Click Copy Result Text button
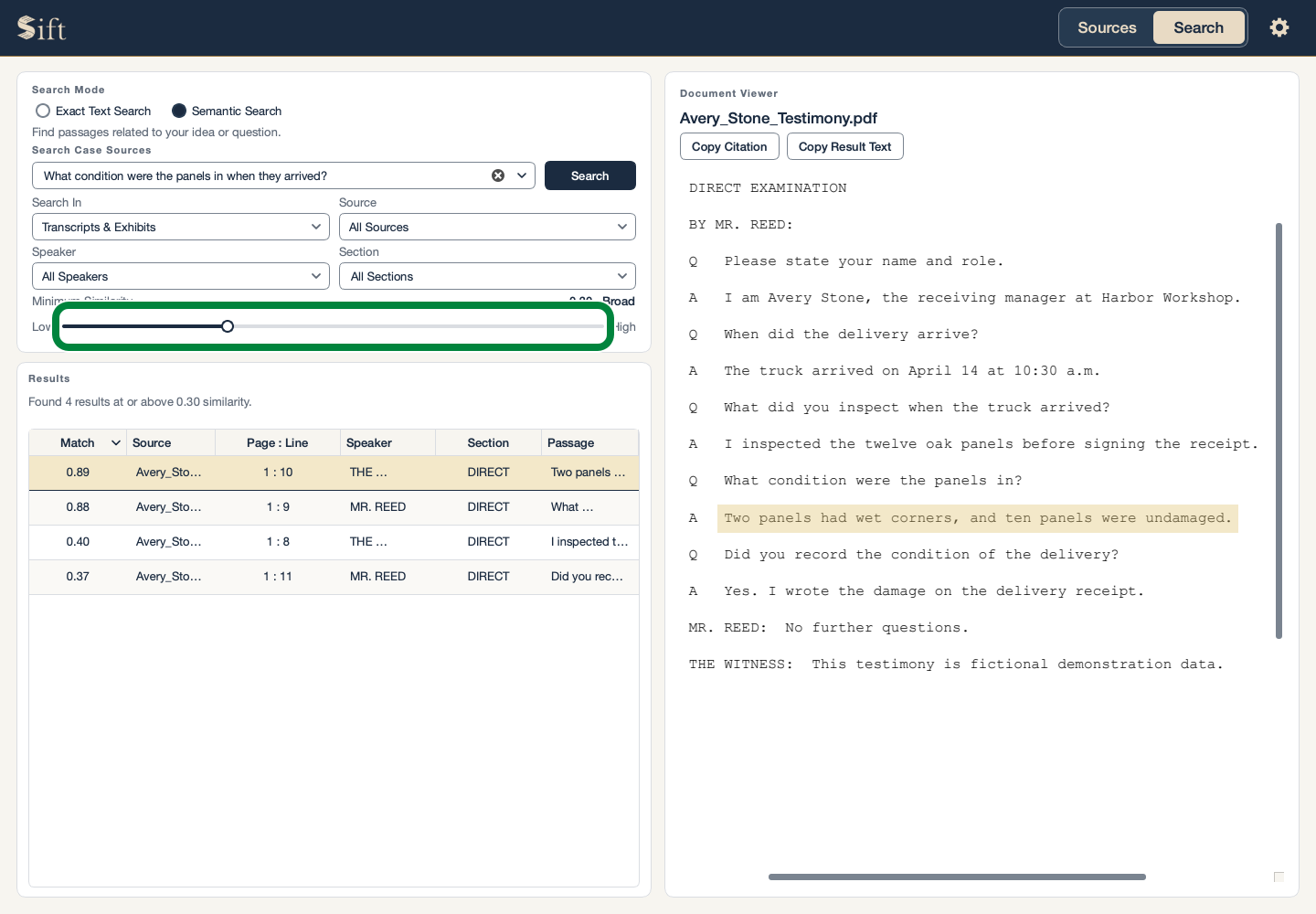1316x914 pixels. [x=845, y=146]
